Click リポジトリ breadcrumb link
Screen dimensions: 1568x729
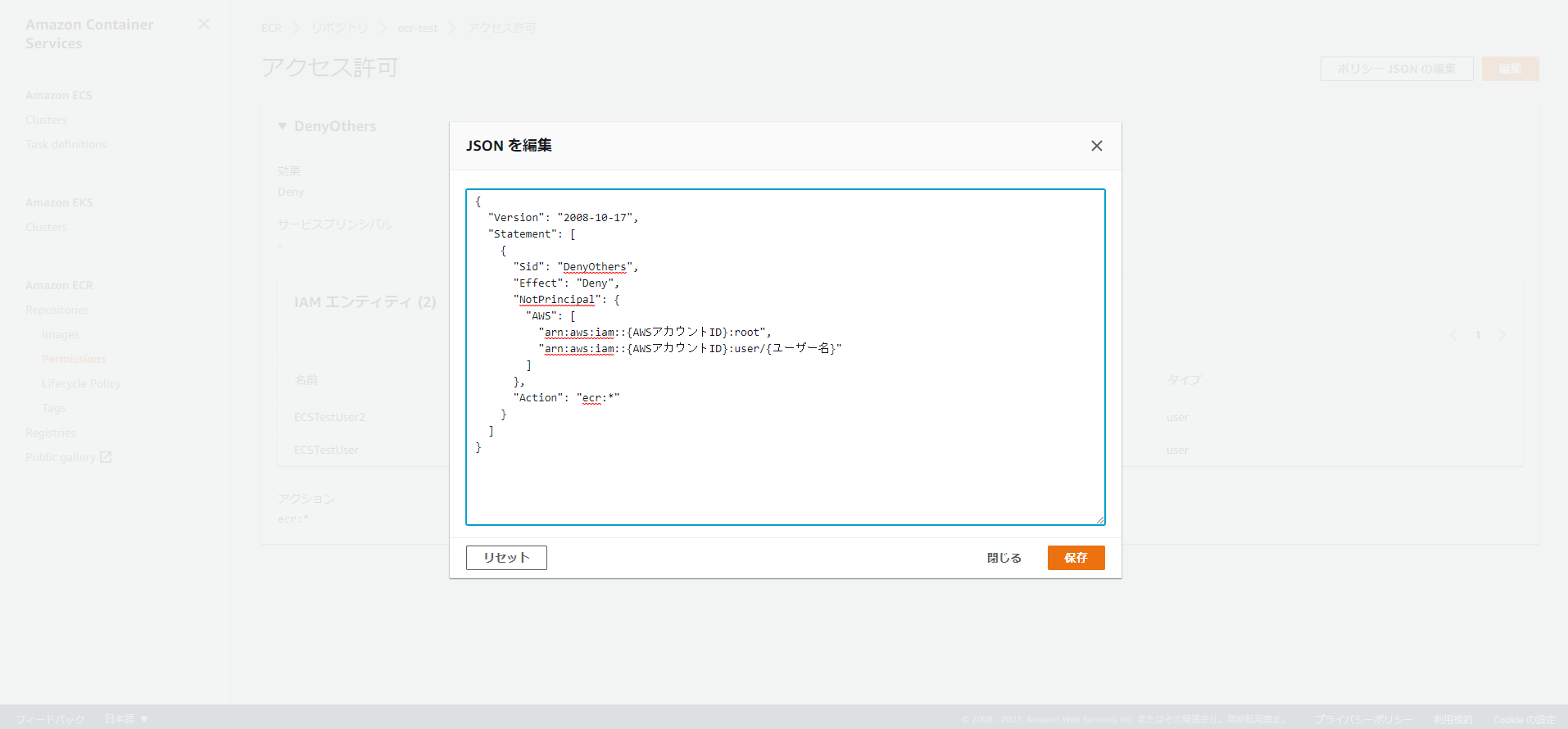pos(339,28)
